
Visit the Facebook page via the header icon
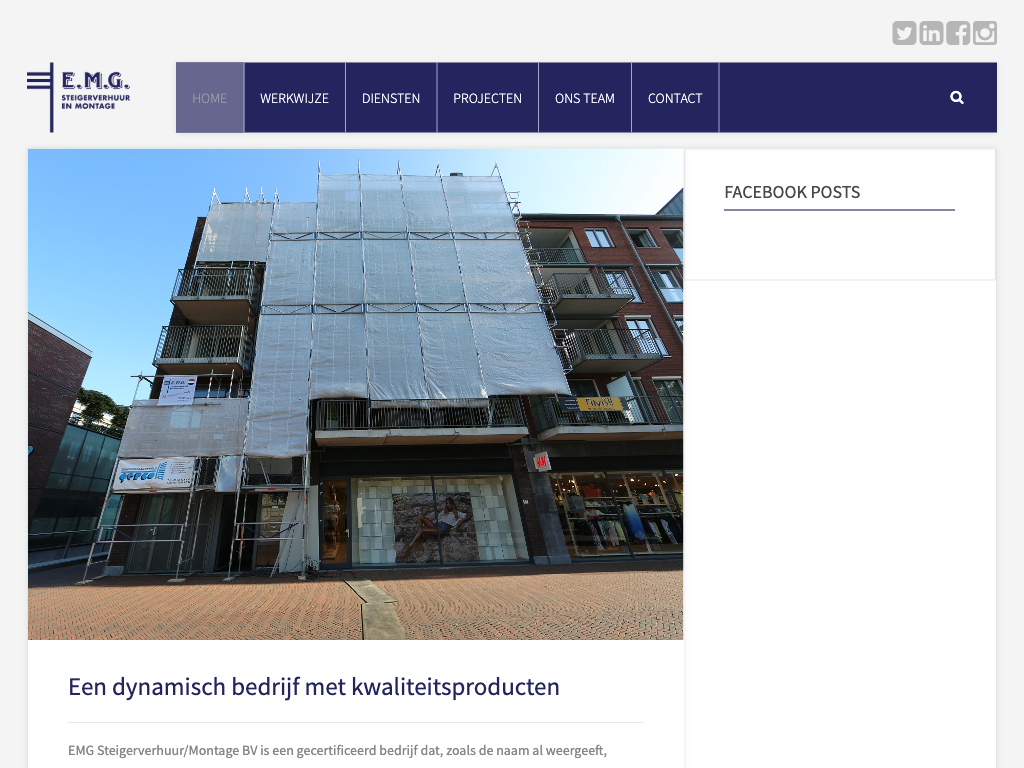pyautogui.click(x=957, y=33)
